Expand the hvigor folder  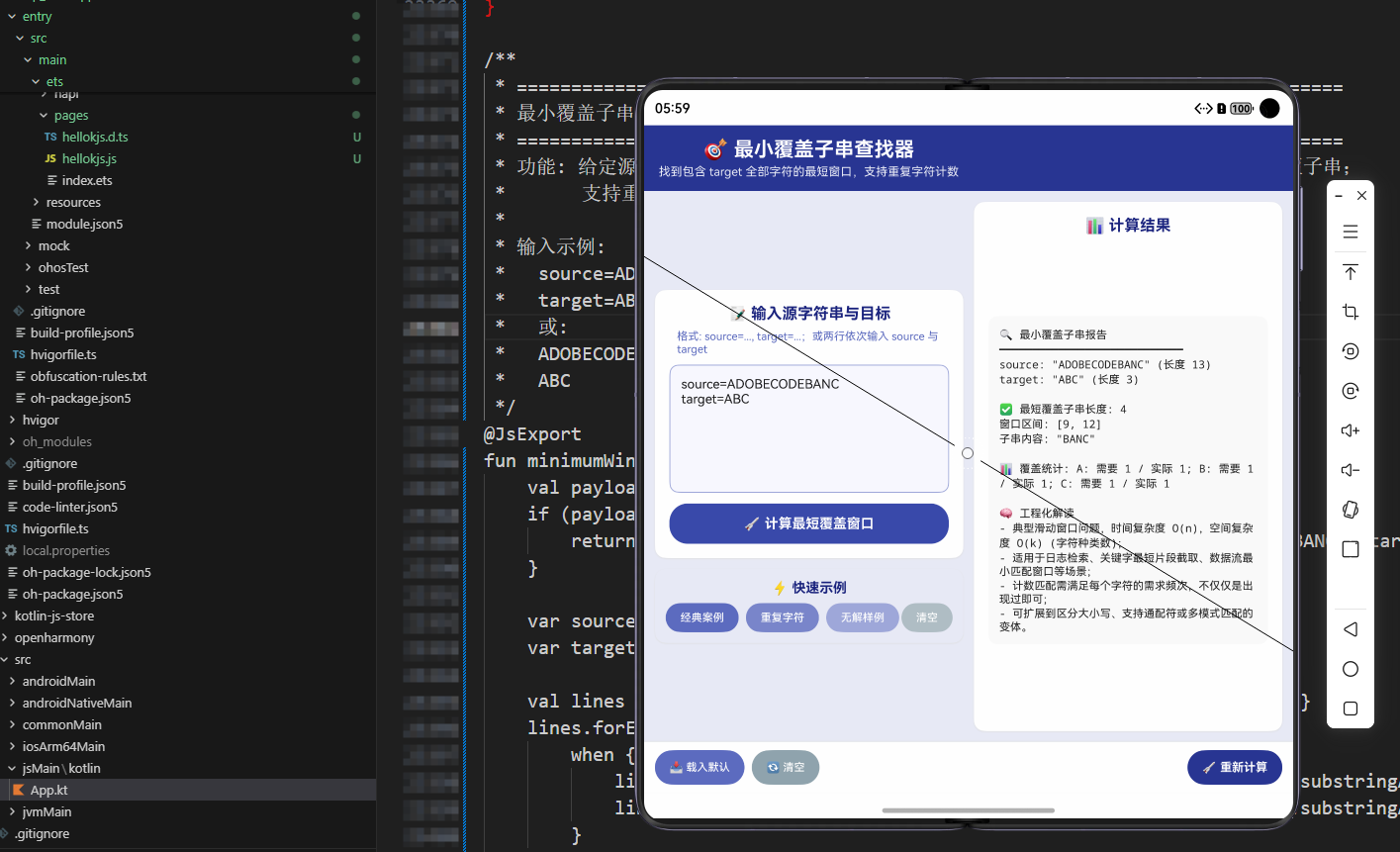point(11,420)
